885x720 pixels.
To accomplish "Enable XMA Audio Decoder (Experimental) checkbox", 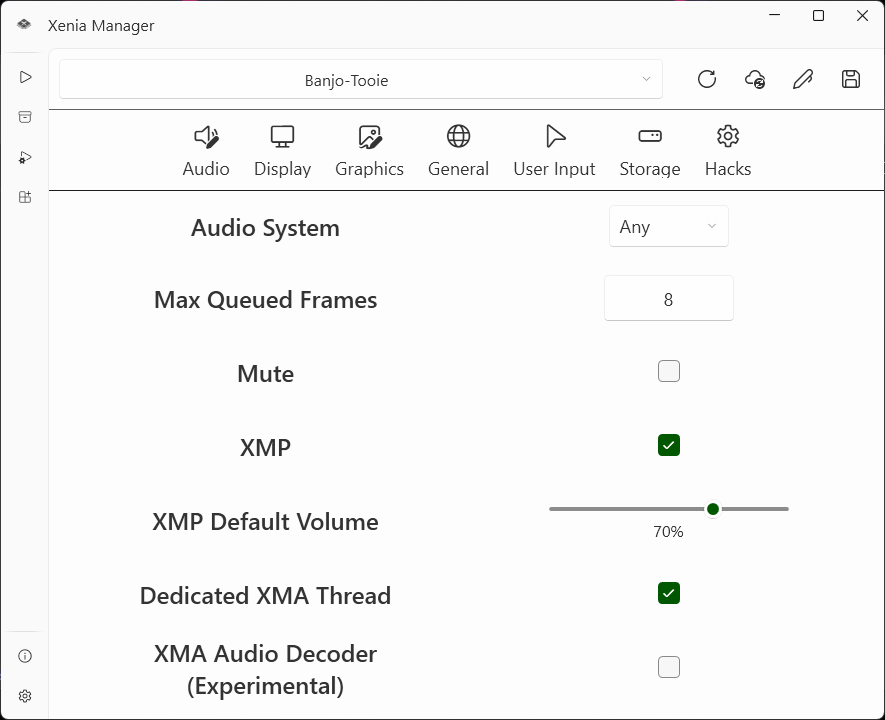I will (x=669, y=667).
